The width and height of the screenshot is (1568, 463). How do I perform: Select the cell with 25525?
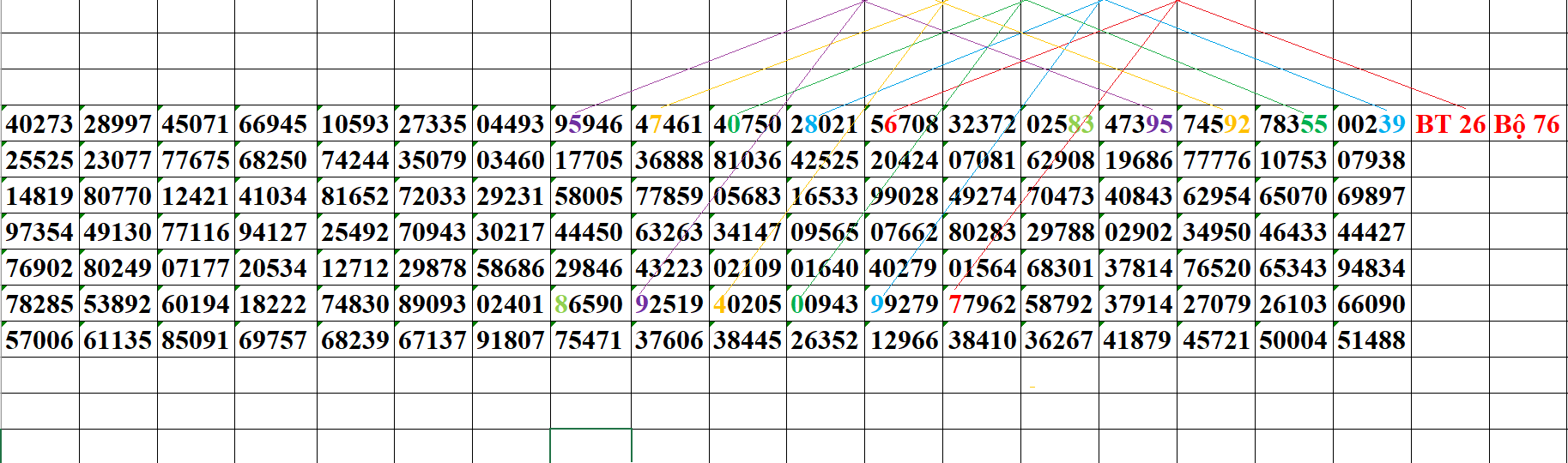[x=39, y=160]
